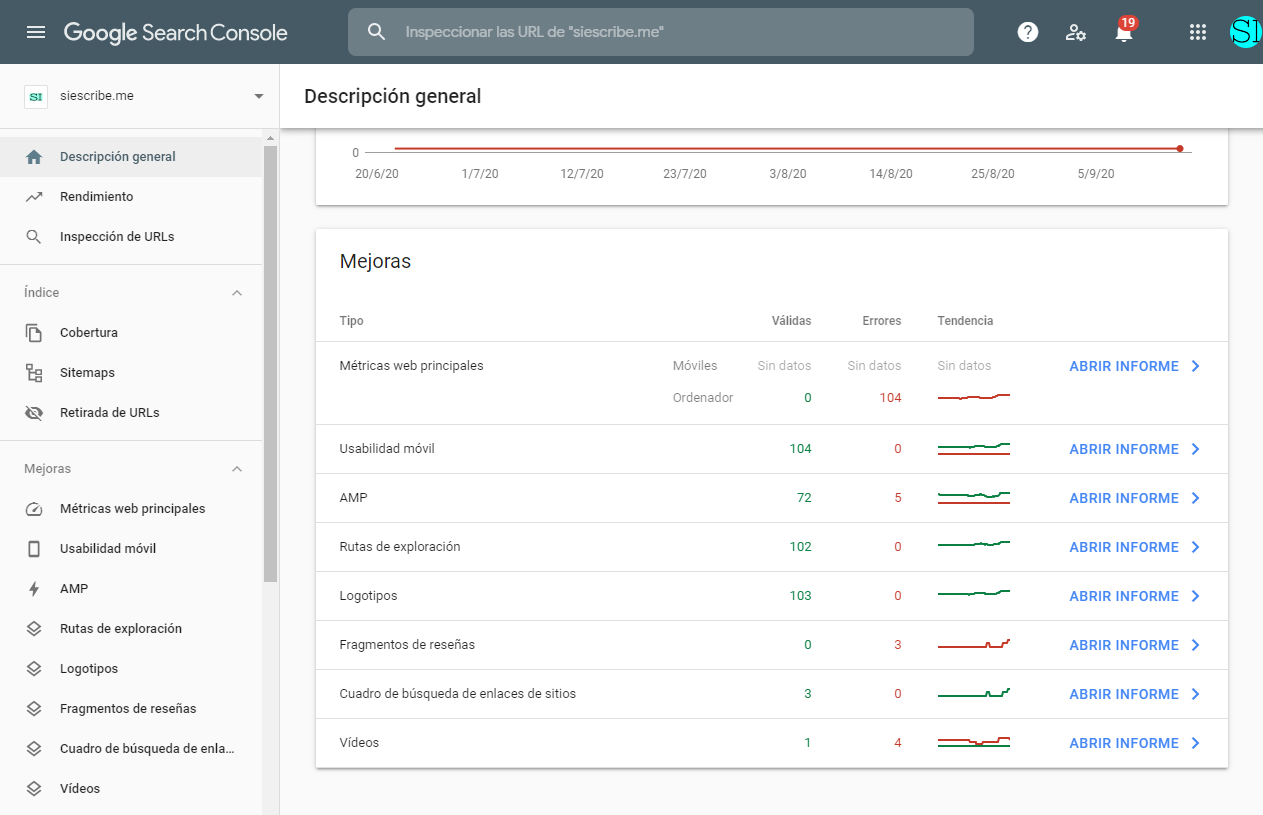Click Fragmentos de reseñas table row label
The height and width of the screenshot is (815, 1263).
pyautogui.click(x=407, y=645)
